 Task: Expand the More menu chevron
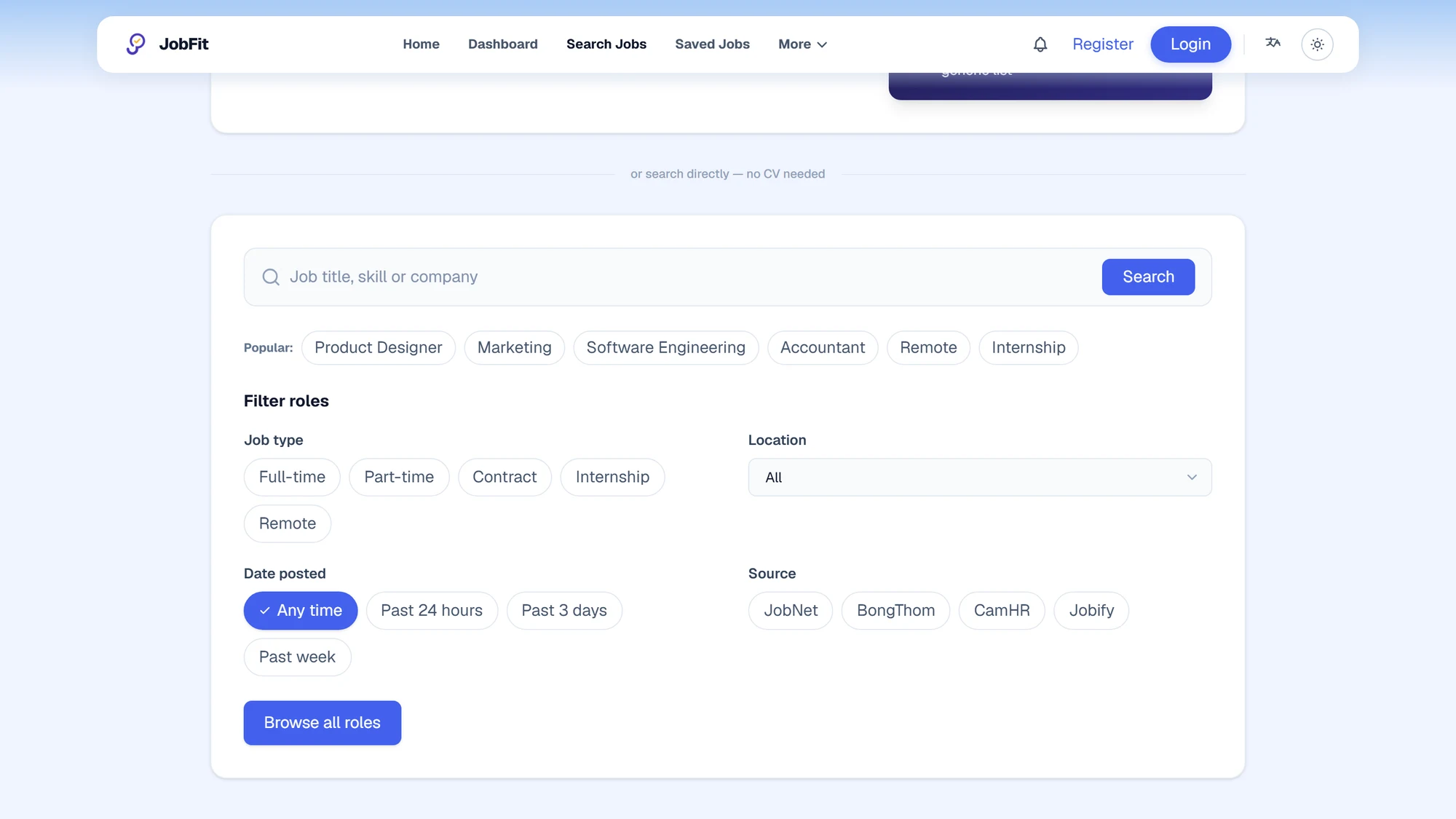point(822,45)
